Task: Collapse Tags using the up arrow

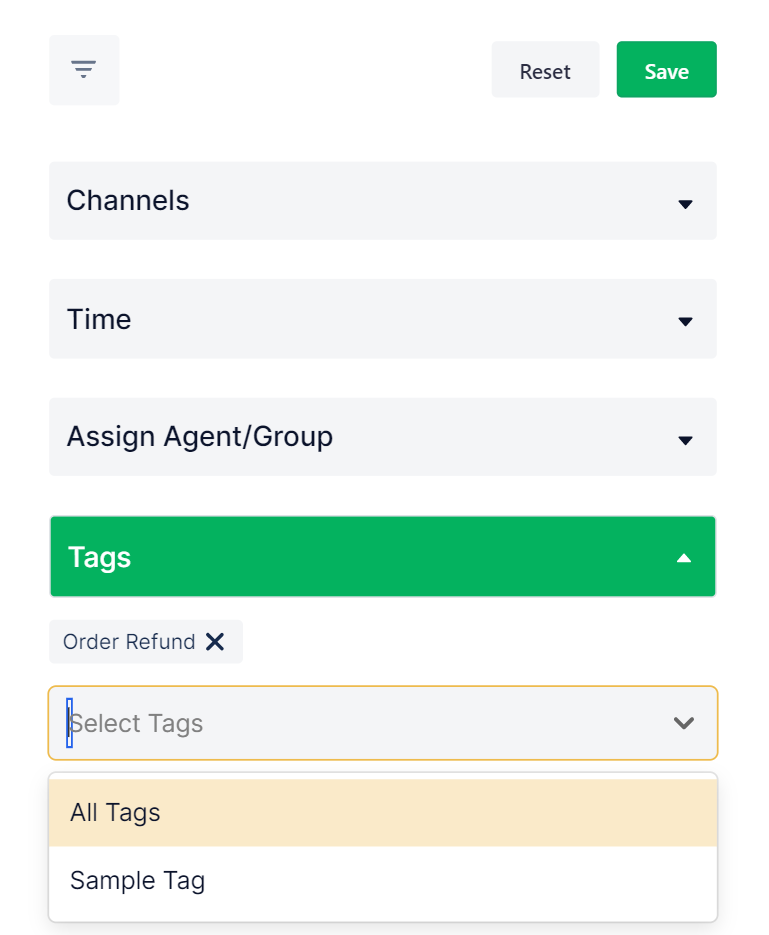Action: point(684,558)
